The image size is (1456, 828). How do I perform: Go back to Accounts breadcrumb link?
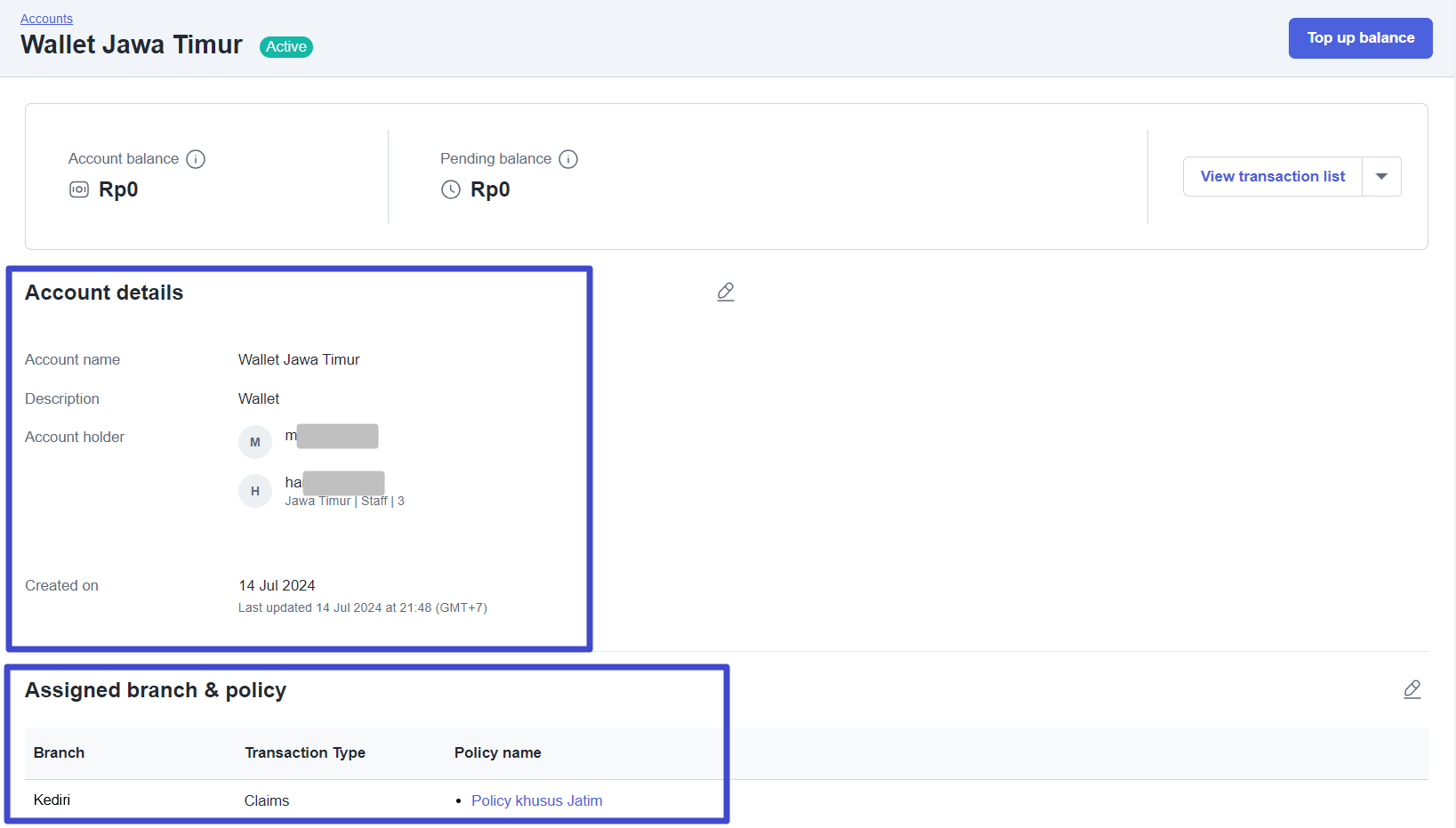pyautogui.click(x=46, y=19)
